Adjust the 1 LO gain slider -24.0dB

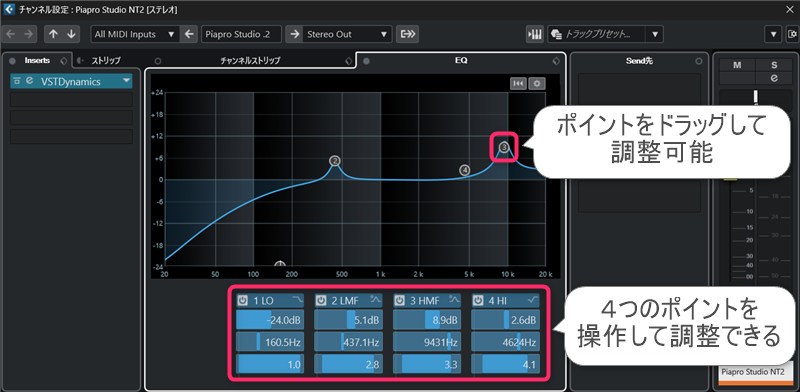270,321
